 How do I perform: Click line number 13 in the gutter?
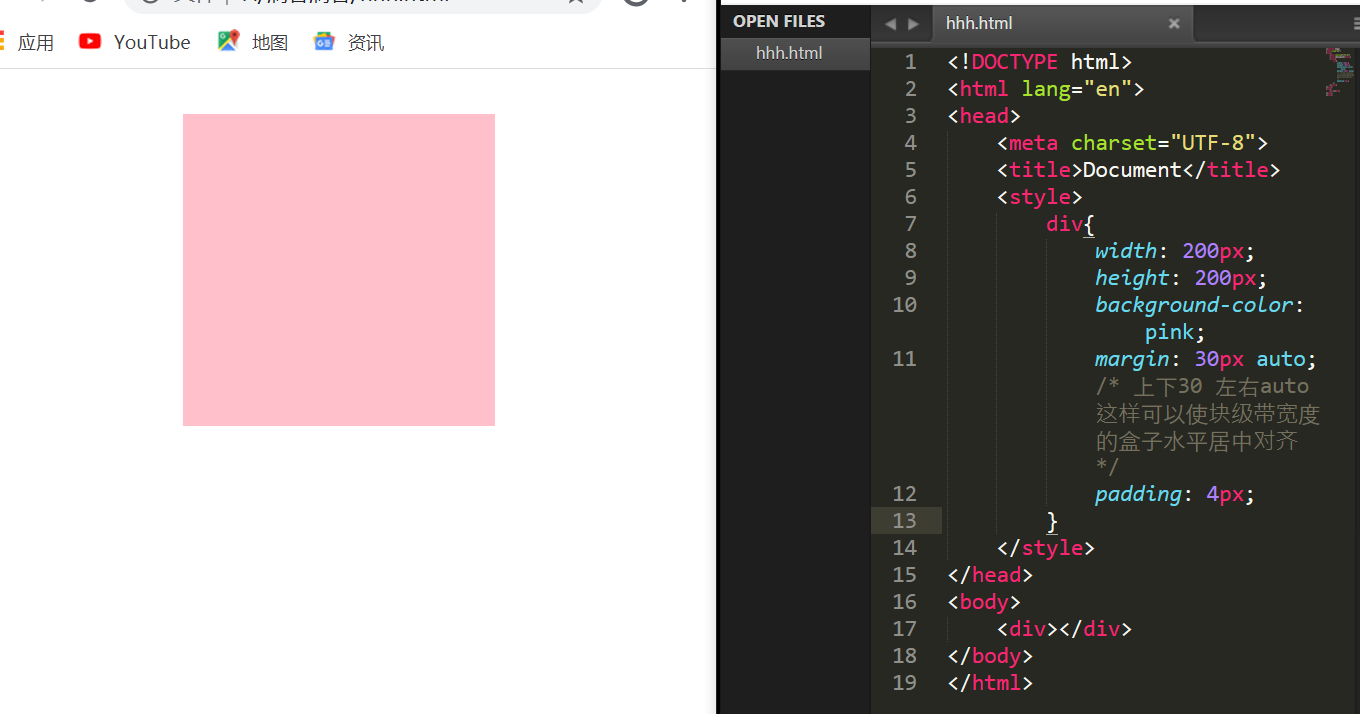[x=904, y=520]
